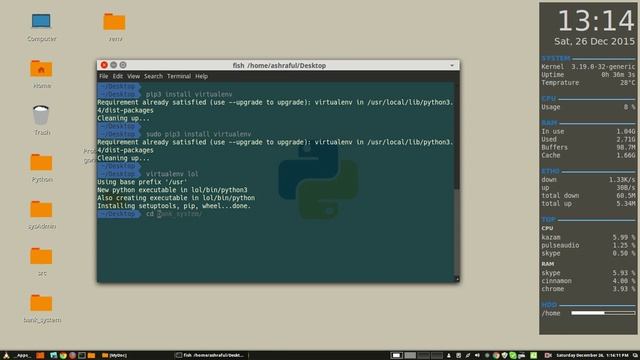Click the camera recorder icon in the tray
The image size is (640, 360).
(548, 356)
